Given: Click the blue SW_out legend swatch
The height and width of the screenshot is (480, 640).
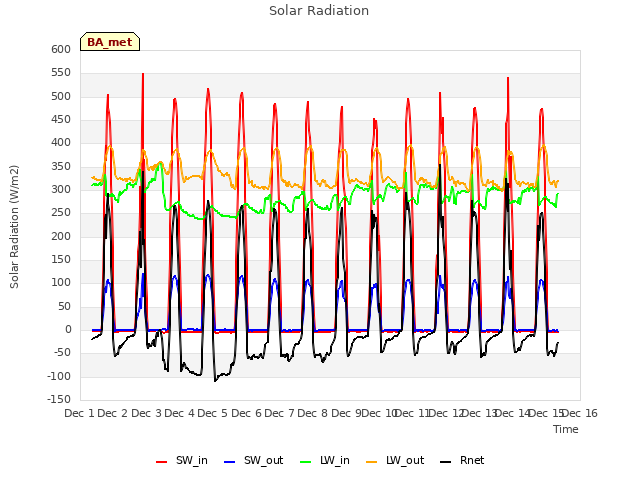Looking at the screenshot, I should [230, 462].
